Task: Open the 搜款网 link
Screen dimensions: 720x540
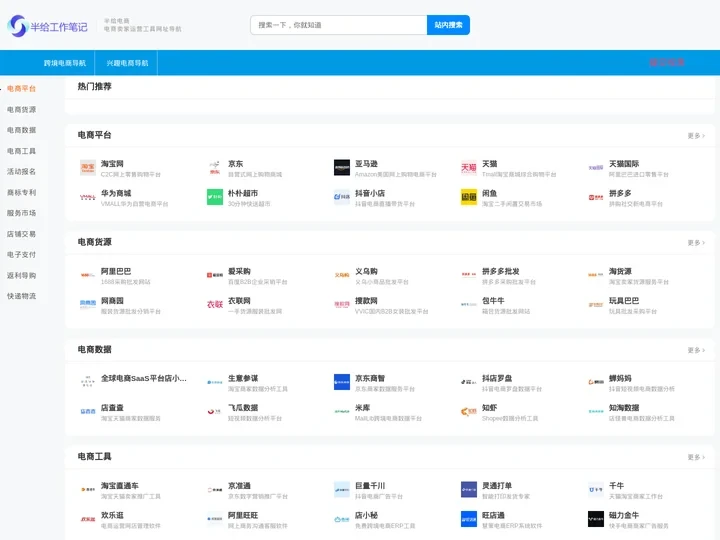Action: (x=366, y=301)
